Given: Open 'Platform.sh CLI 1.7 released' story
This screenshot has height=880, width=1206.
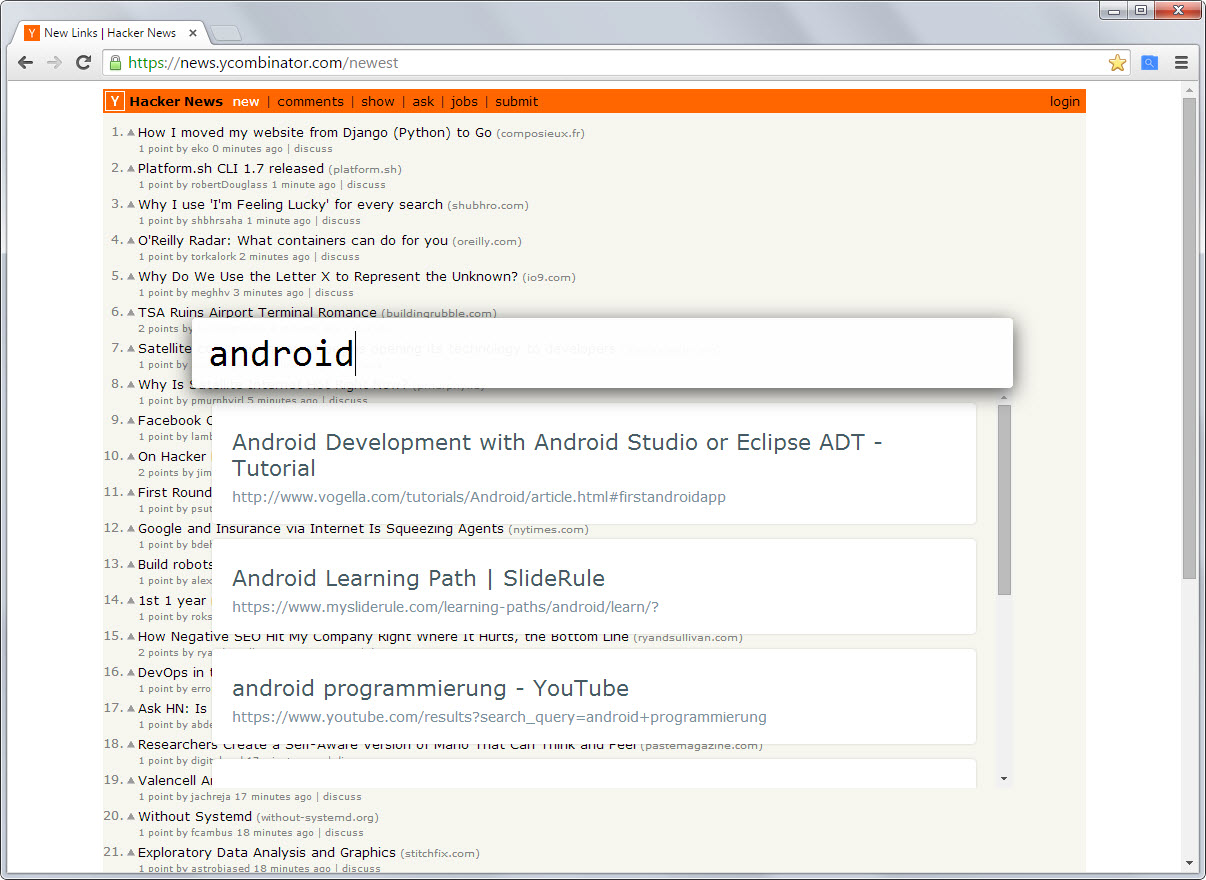Looking at the screenshot, I should [231, 168].
